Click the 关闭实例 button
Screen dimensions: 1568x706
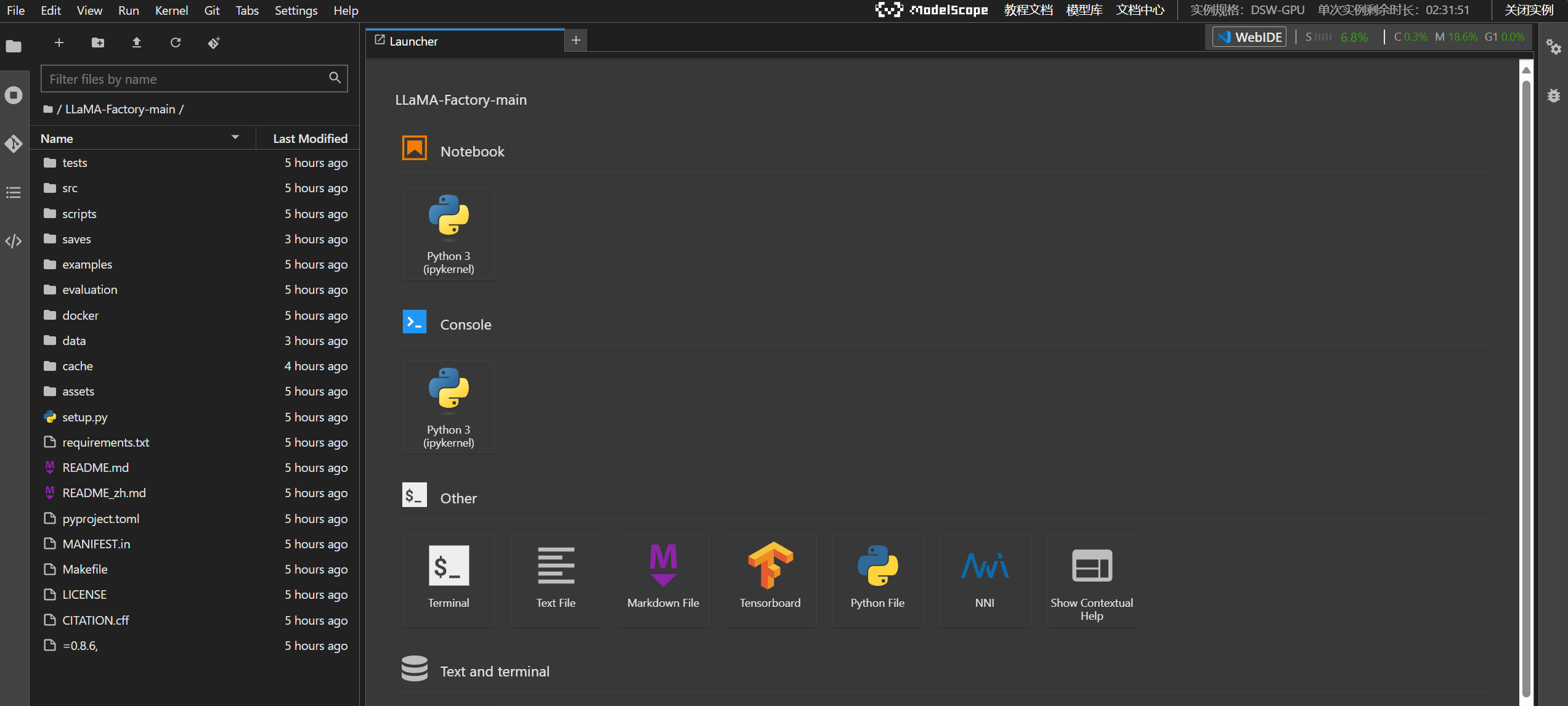point(1529,10)
